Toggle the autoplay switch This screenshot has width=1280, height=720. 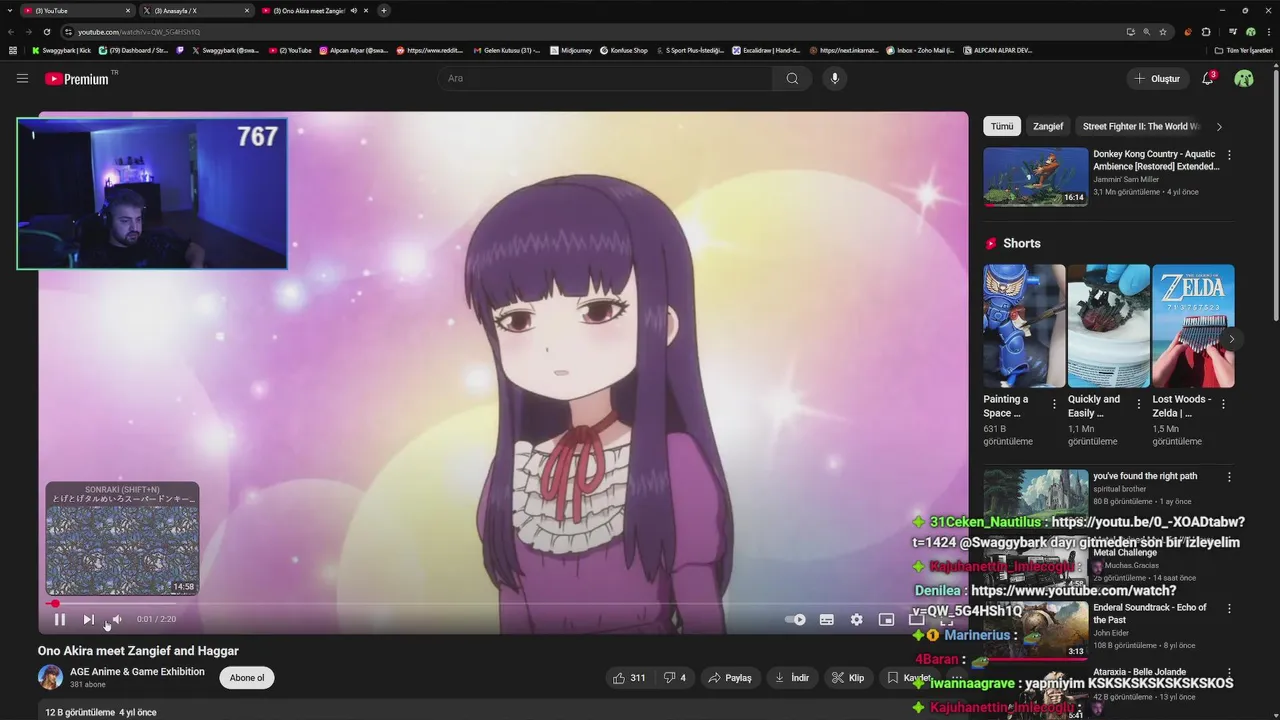(x=796, y=620)
